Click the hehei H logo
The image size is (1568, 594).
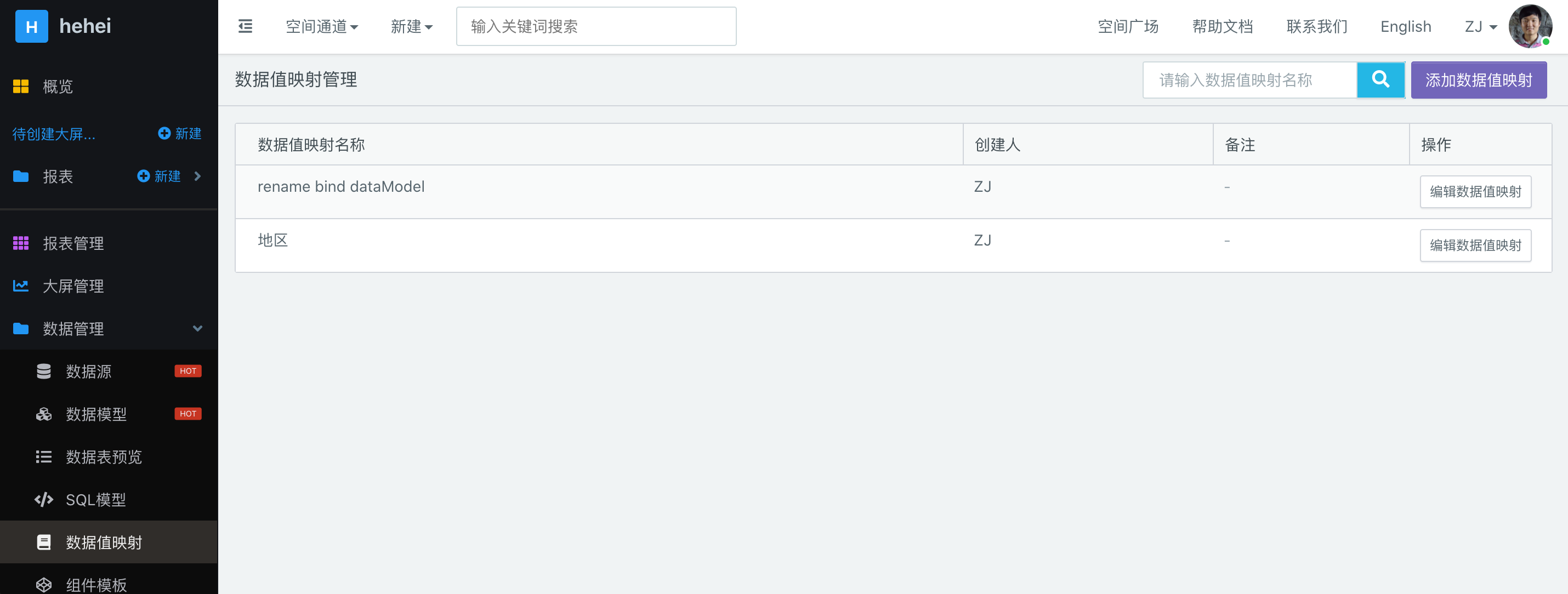32,26
